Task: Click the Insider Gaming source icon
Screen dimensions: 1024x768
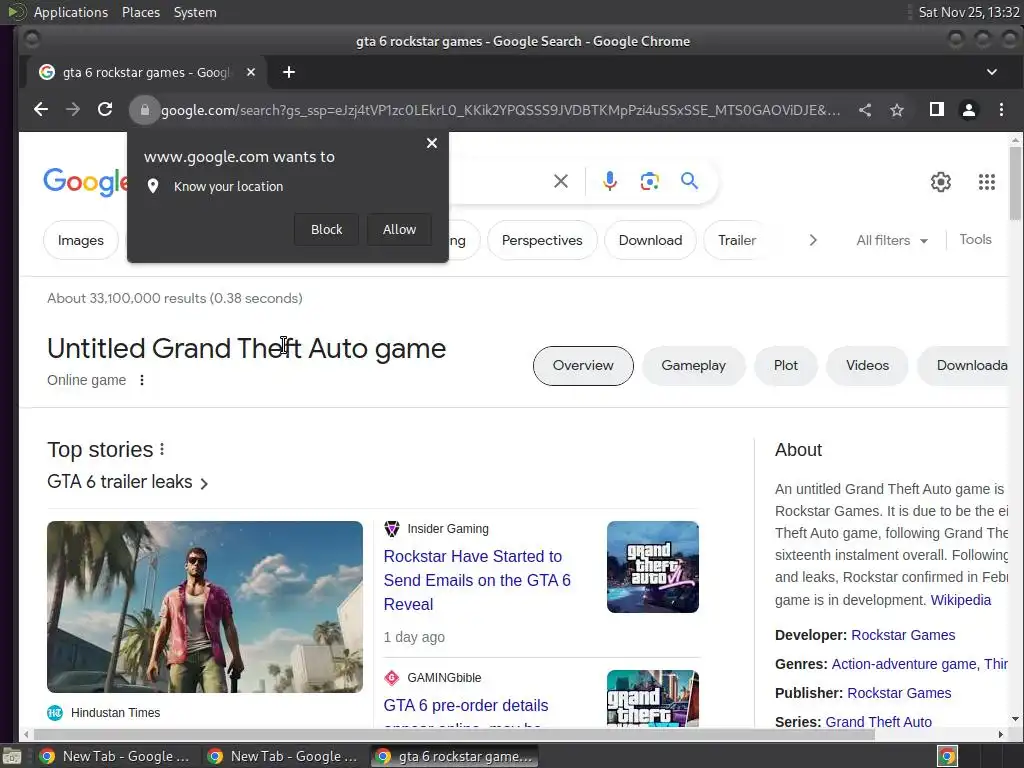Action: [x=392, y=529]
